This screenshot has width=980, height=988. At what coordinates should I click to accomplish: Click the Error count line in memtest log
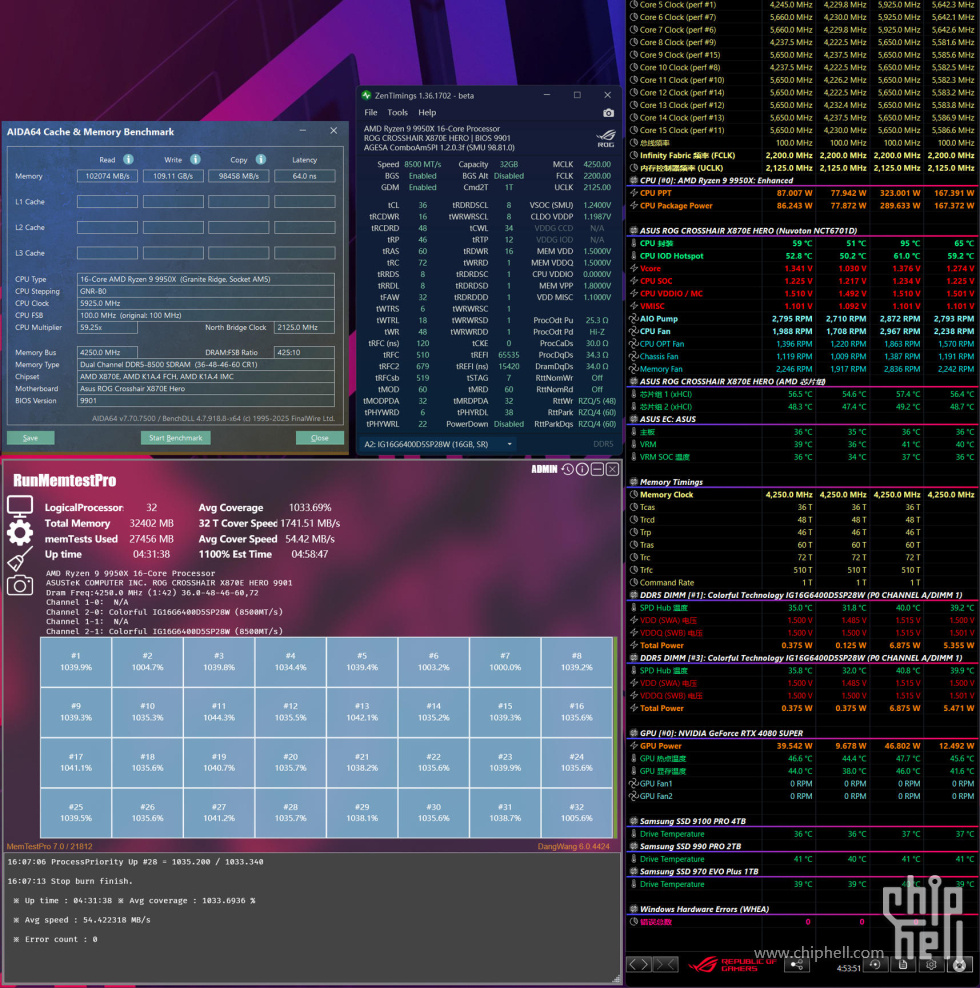[55, 939]
